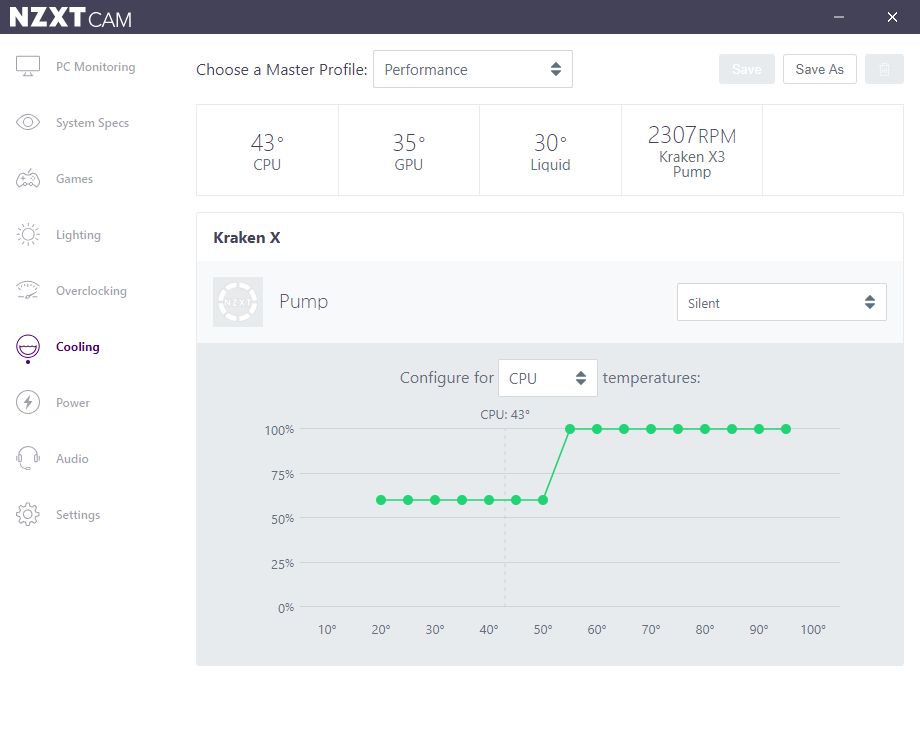Click the 'CPU: 43°' graph marker label
This screenshot has height=755, width=920.
click(x=505, y=414)
